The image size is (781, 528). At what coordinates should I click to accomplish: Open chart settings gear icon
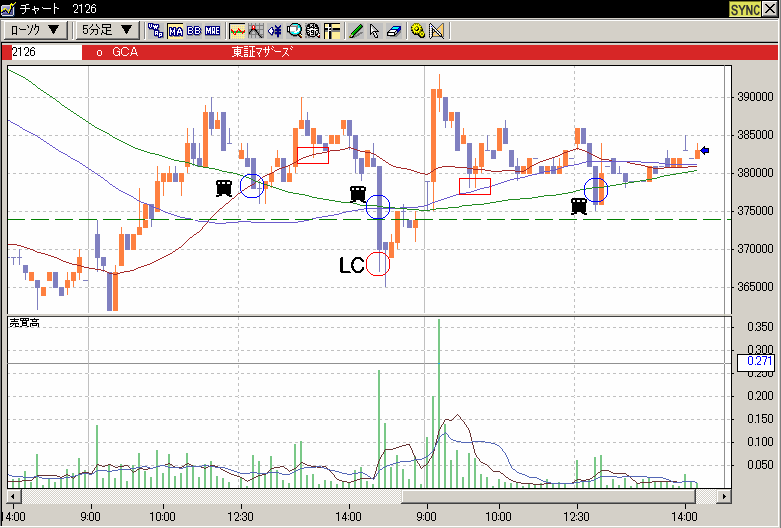pyautogui.click(x=417, y=31)
